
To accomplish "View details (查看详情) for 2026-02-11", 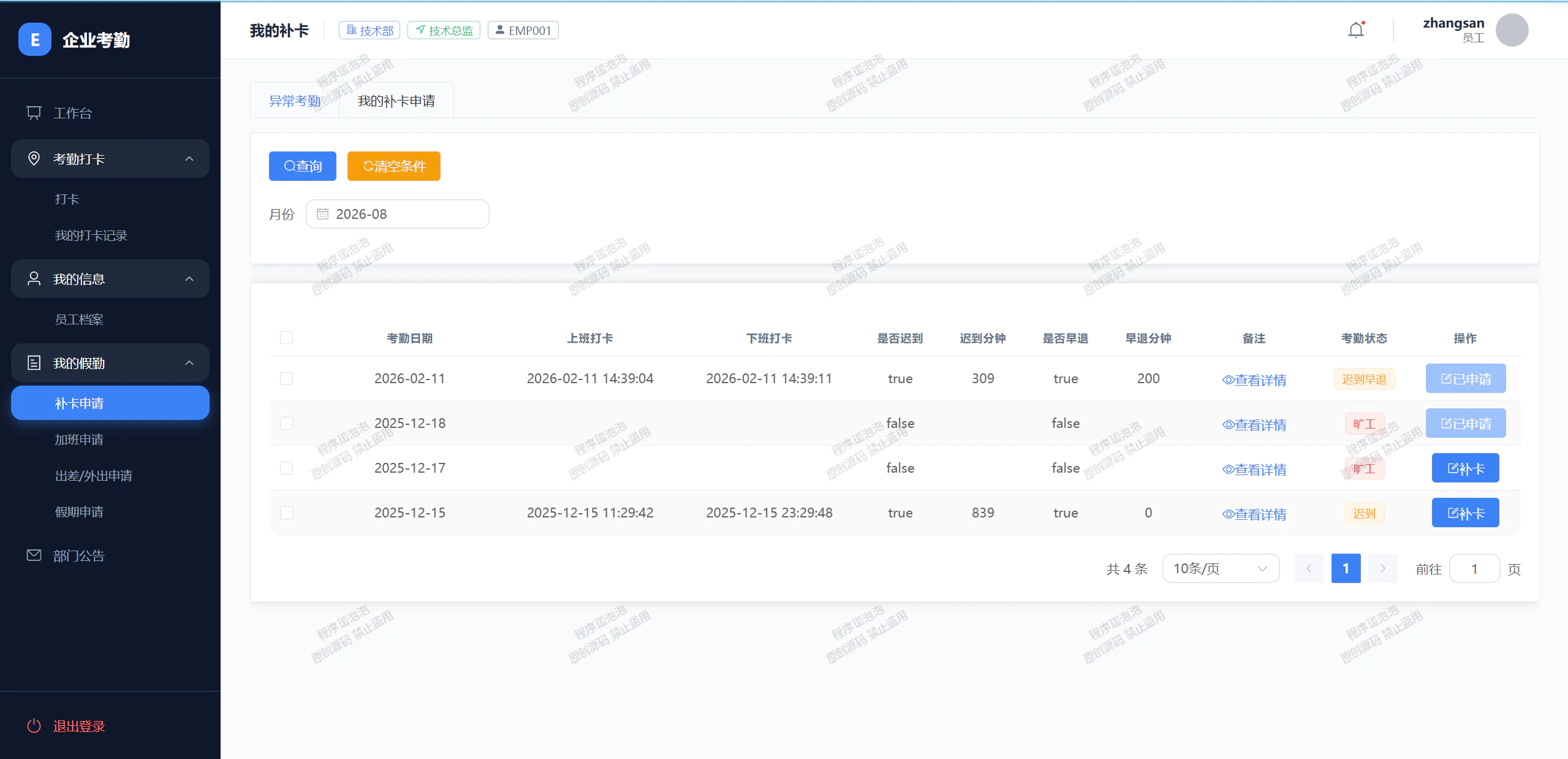I will tap(1254, 379).
